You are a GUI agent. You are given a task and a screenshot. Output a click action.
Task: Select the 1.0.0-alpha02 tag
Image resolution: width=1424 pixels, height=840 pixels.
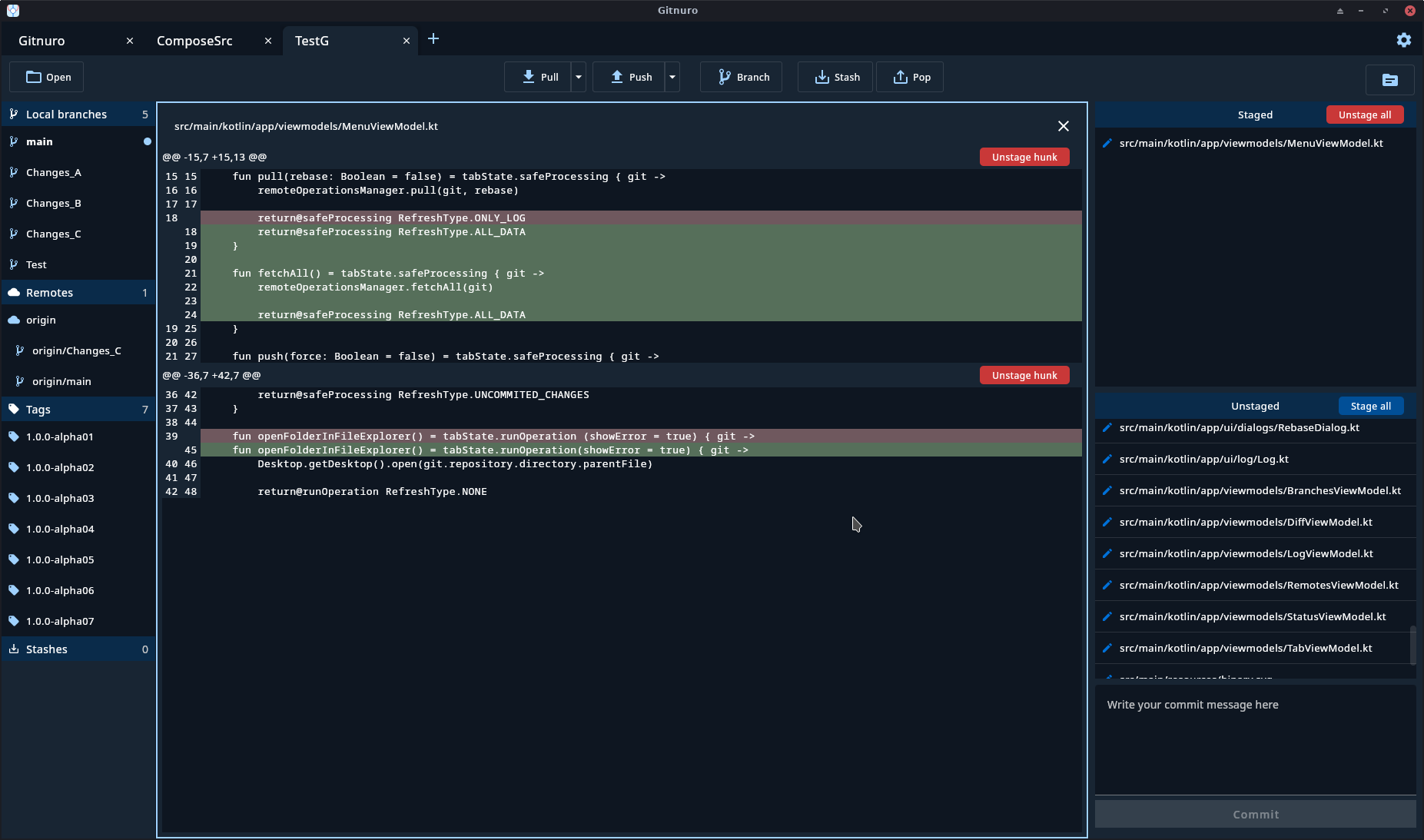(78, 467)
